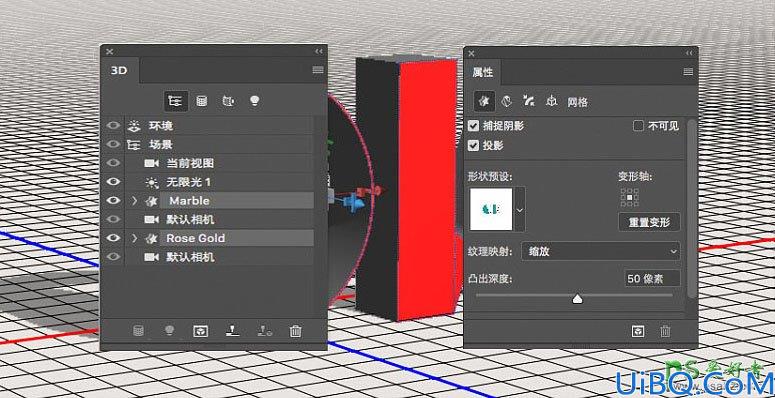Click the 属性 panel vertical scrollbar
775x398 pixels.
pyautogui.click(x=691, y=208)
